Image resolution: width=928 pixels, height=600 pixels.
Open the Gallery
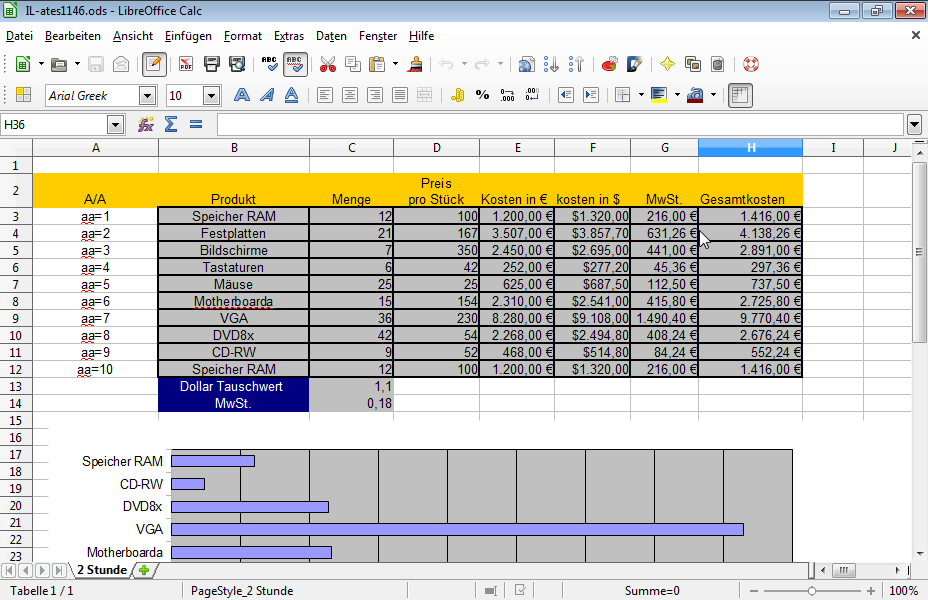[x=692, y=64]
